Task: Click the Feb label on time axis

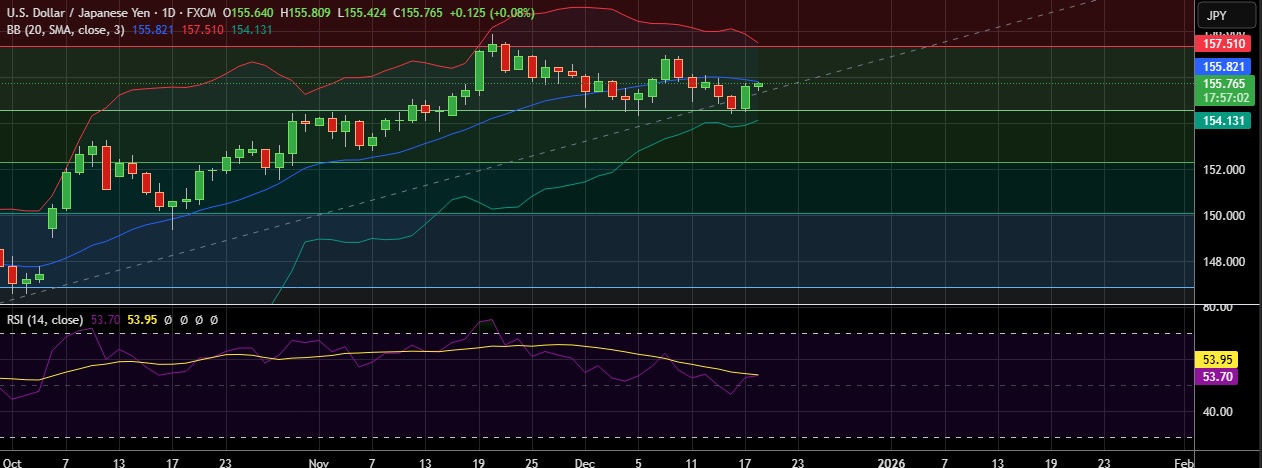Action: (x=1183, y=464)
